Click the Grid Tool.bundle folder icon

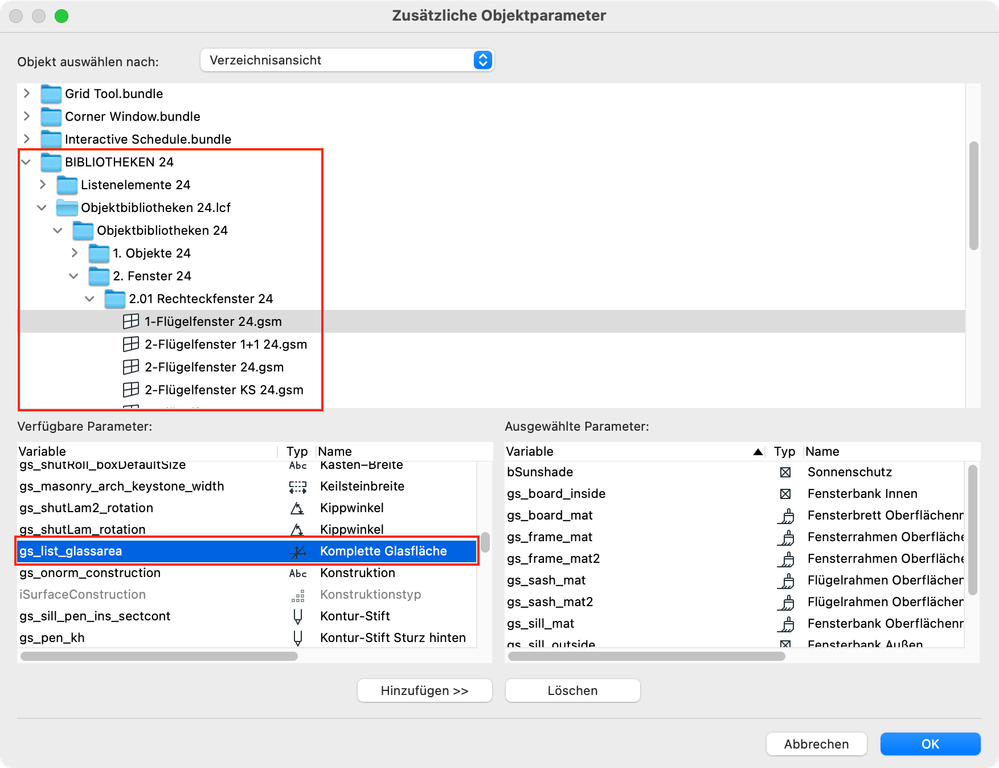[x=51, y=94]
